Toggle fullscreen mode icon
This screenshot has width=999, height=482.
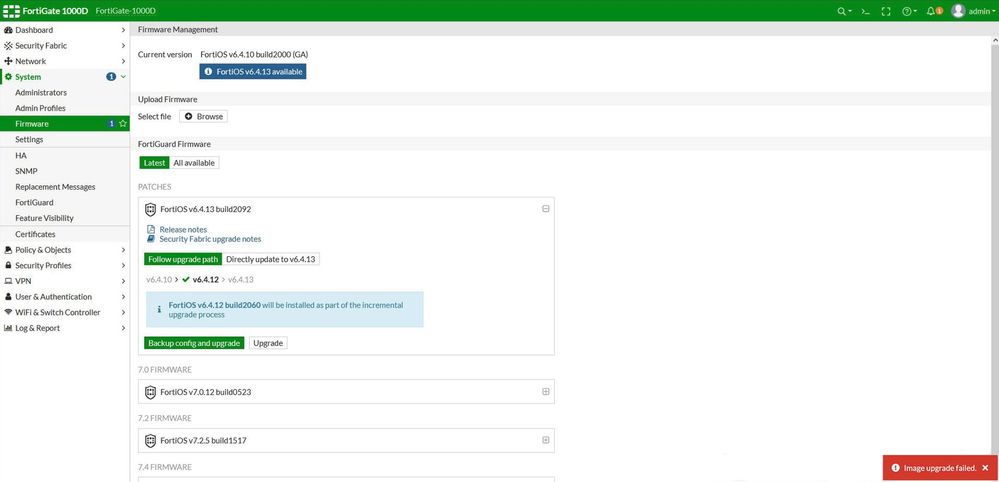886,11
